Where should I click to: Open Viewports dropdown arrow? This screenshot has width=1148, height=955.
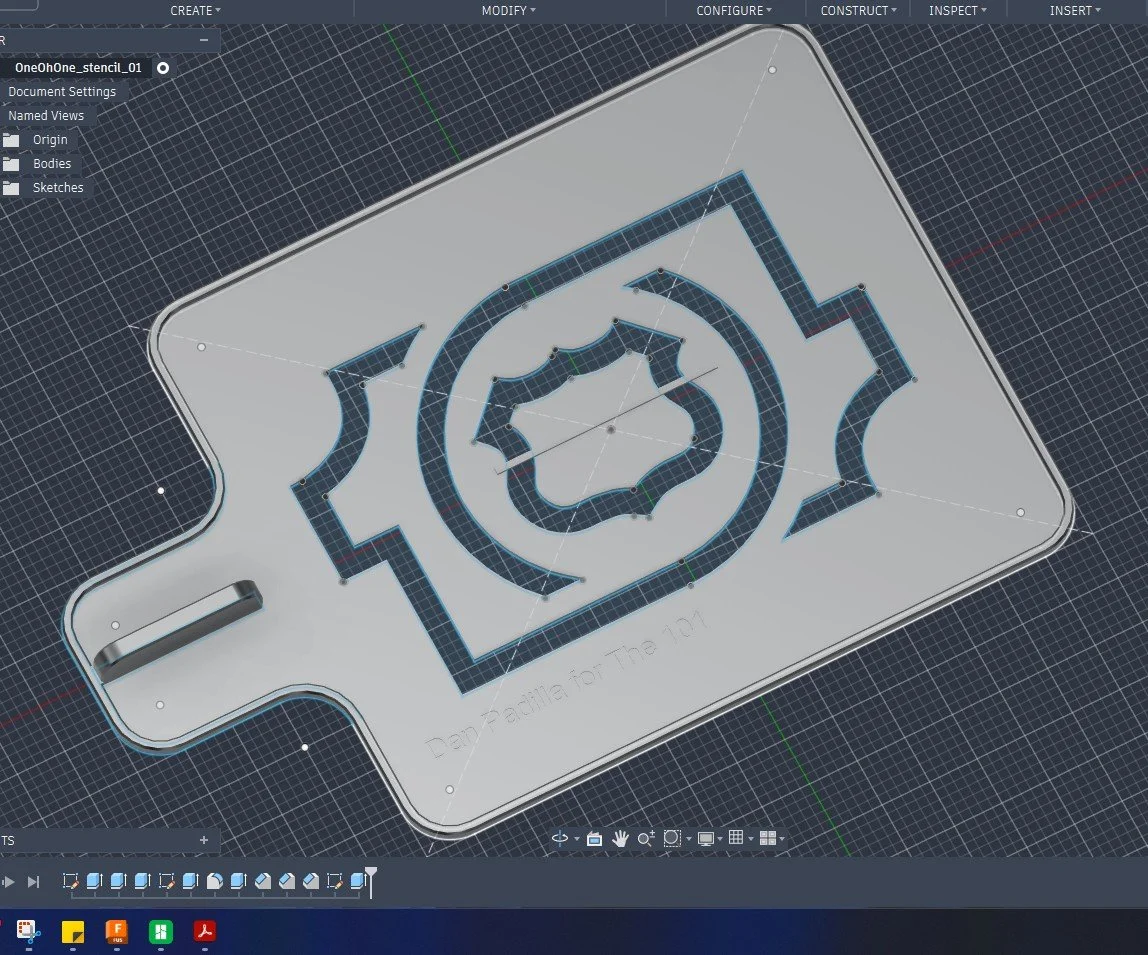[782, 839]
